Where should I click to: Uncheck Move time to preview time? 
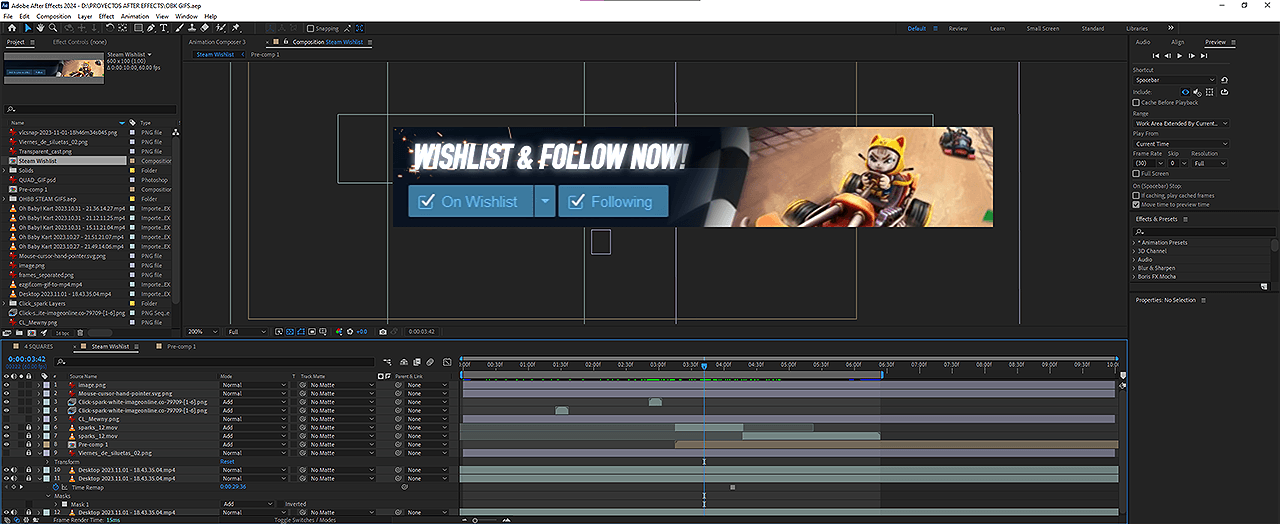click(1136, 205)
